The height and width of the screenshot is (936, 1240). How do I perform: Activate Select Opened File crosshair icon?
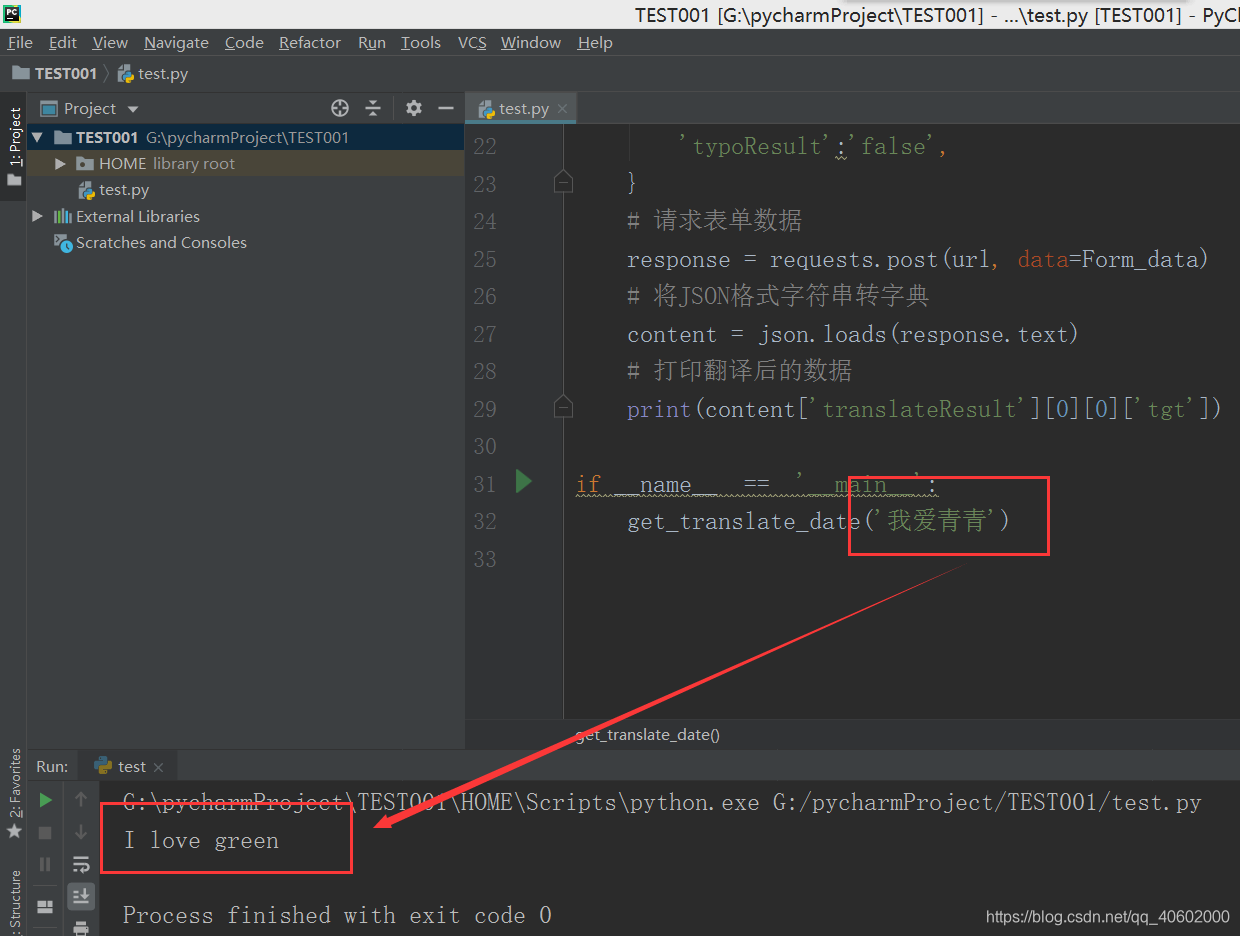340,108
